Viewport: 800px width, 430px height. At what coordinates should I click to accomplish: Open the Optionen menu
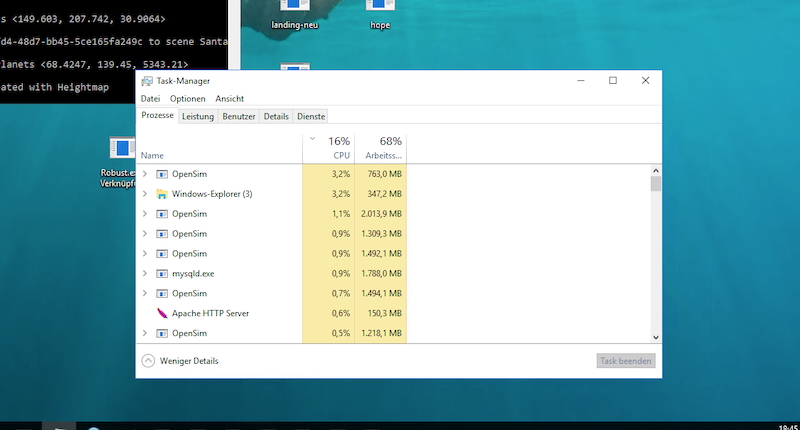tap(188, 98)
